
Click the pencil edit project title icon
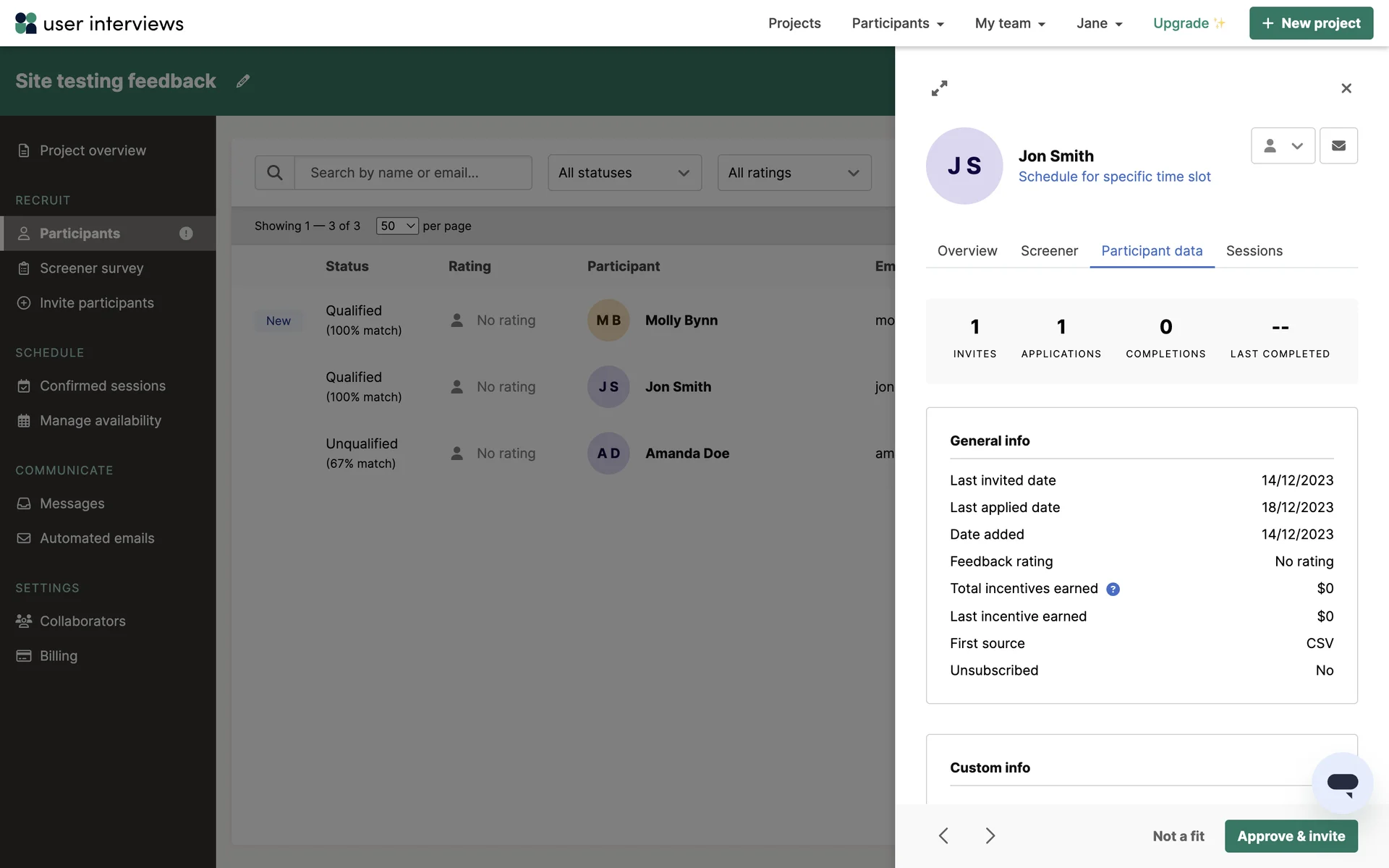point(243,81)
